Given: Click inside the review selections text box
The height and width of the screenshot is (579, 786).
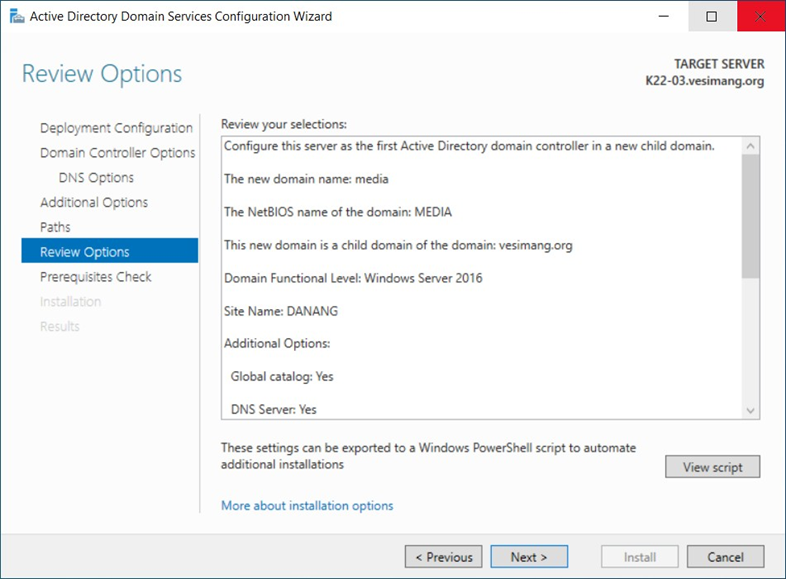Looking at the screenshot, I should click(482, 278).
